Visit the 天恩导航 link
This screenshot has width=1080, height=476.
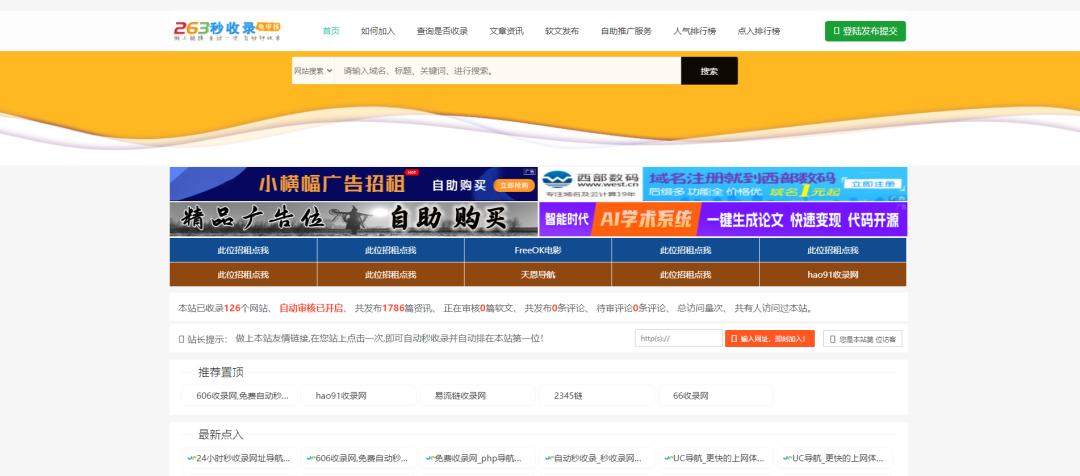[538, 274]
